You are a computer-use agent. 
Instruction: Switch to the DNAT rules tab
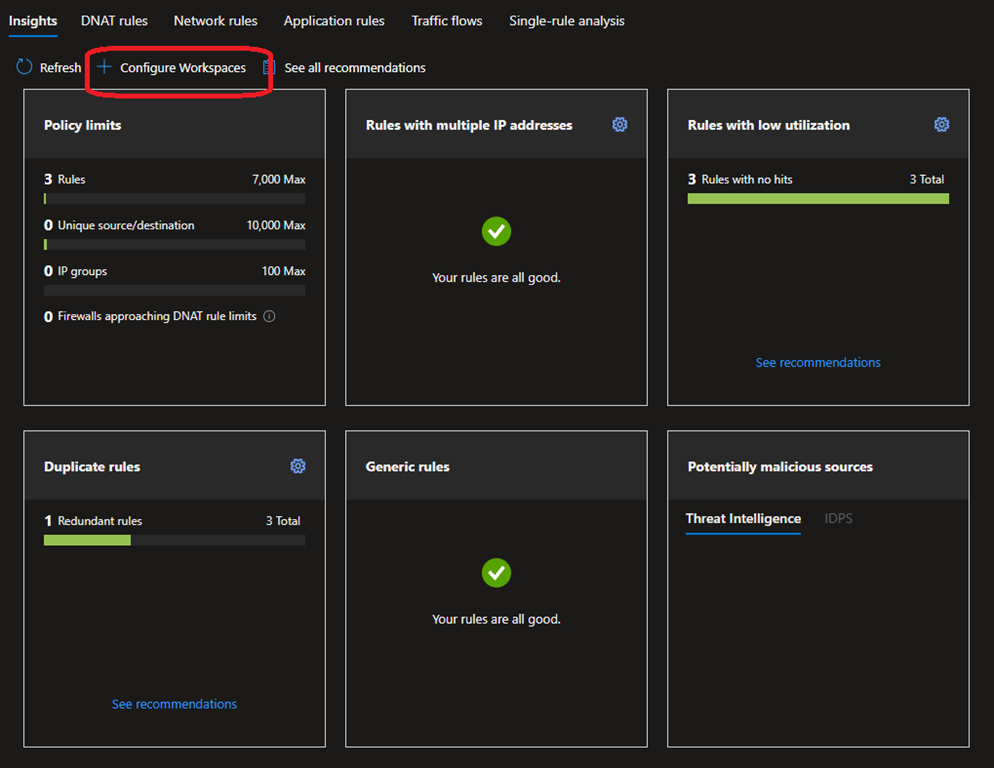point(114,20)
